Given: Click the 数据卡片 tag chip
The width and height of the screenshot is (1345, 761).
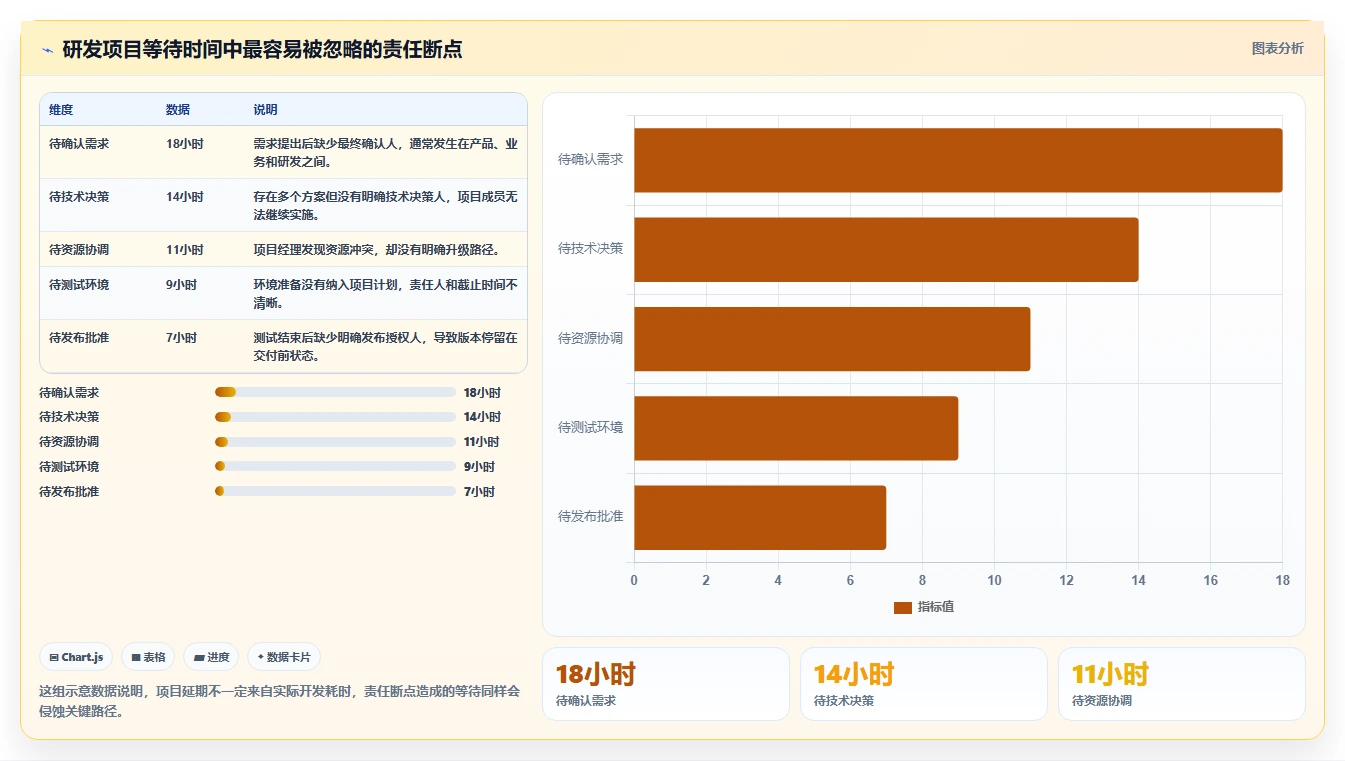Looking at the screenshot, I should 284,657.
